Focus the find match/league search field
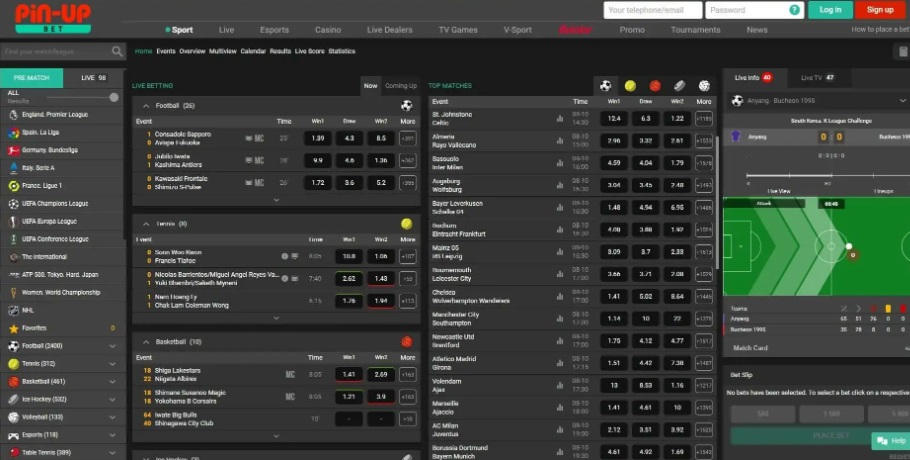The height and width of the screenshot is (460, 910). 56,52
